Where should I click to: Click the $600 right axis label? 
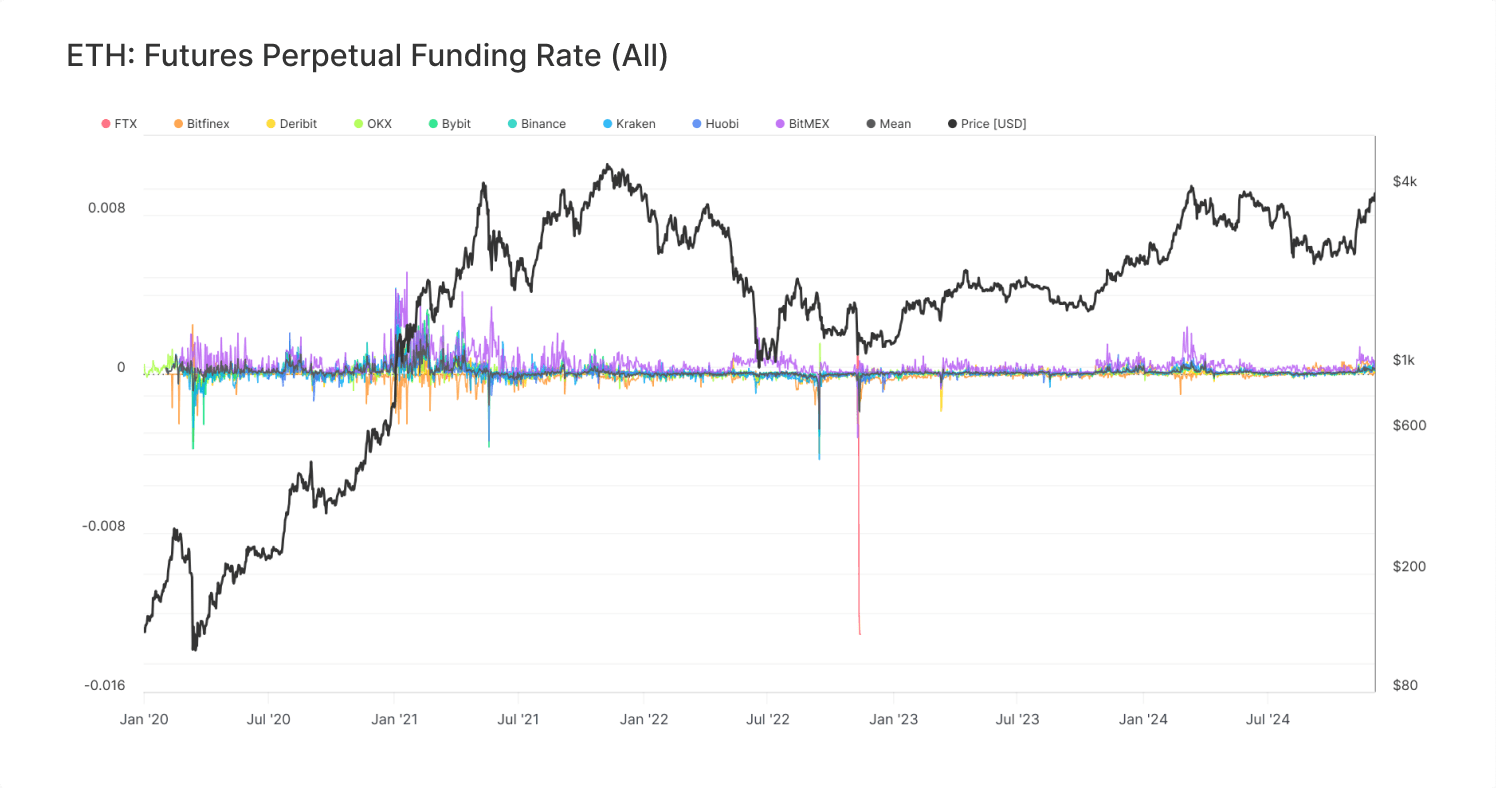(1409, 425)
